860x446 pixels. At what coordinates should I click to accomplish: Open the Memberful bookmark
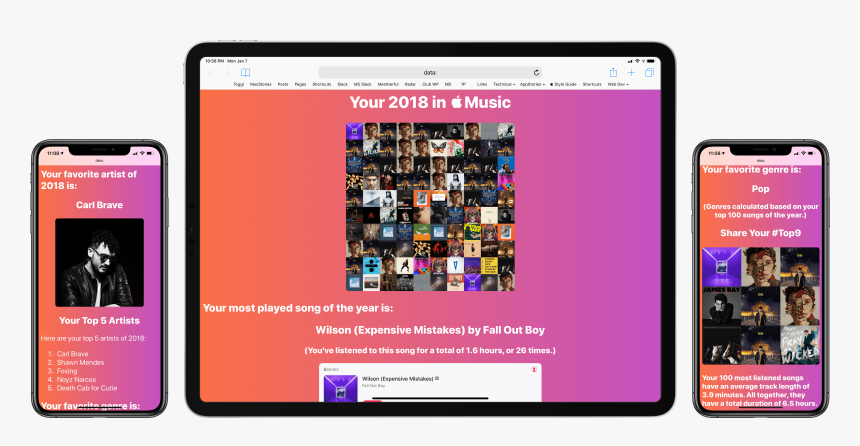click(x=388, y=84)
